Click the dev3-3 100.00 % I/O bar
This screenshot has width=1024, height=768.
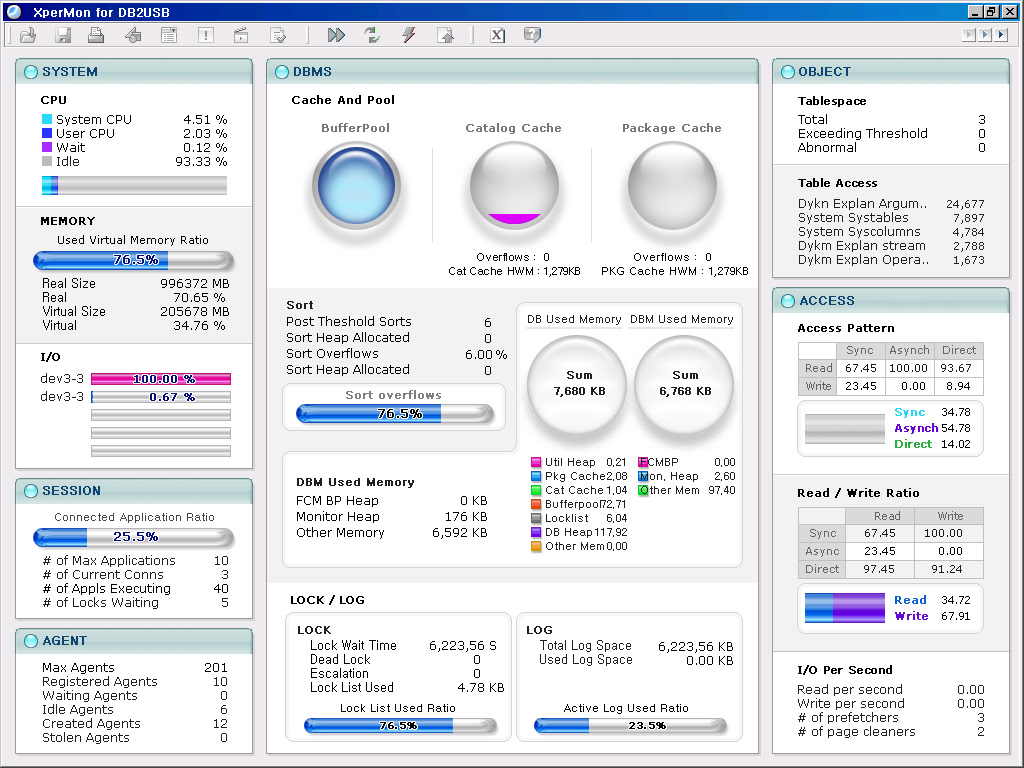[161, 379]
